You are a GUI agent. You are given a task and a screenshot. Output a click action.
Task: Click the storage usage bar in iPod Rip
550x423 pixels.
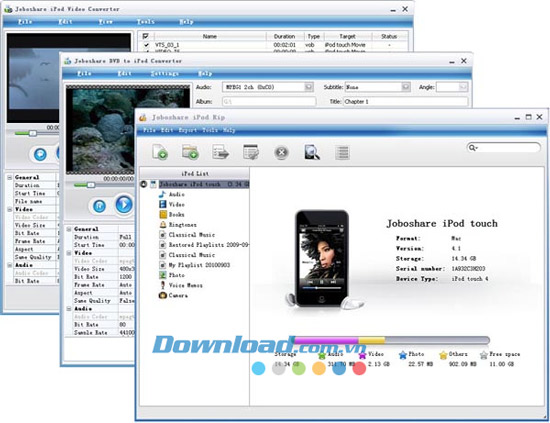tap(392, 340)
